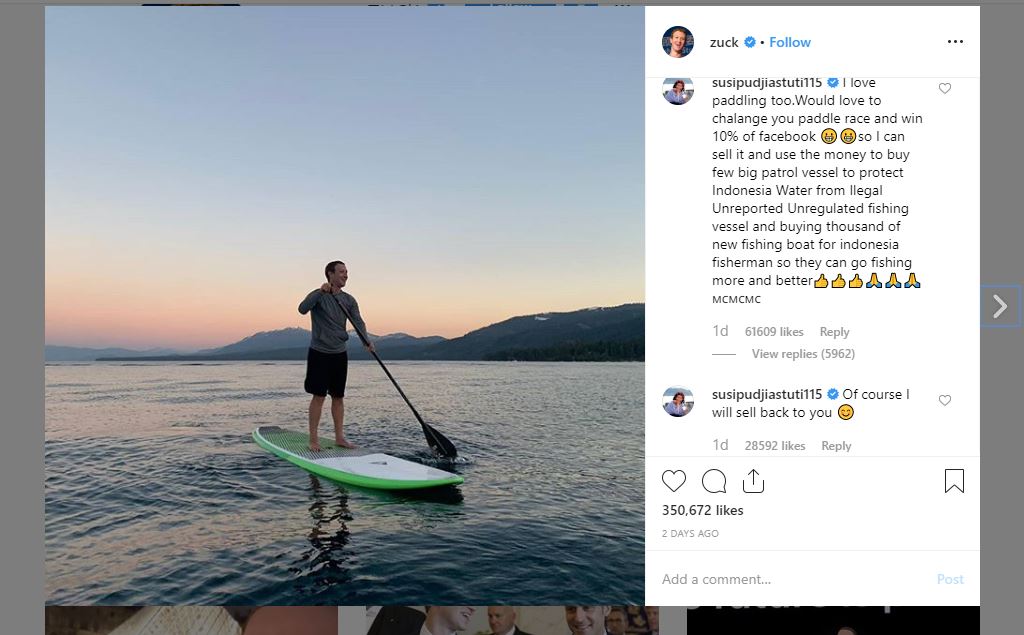Save post with the bookmark icon

954,482
